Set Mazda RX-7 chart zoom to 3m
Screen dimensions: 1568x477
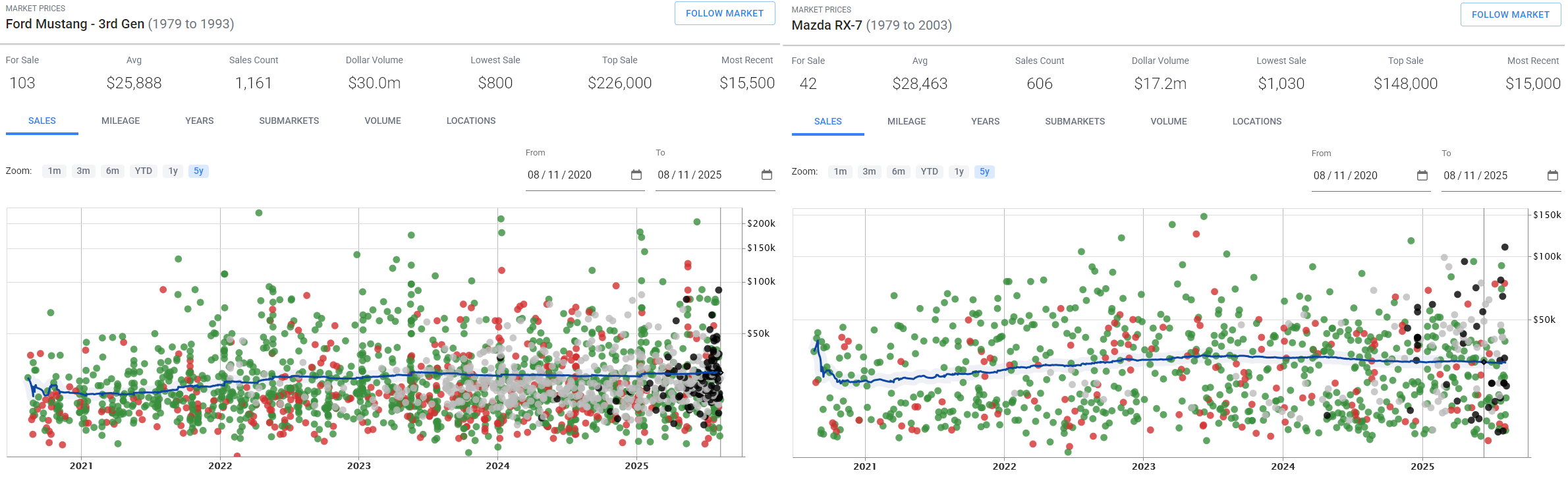pyautogui.click(x=870, y=172)
